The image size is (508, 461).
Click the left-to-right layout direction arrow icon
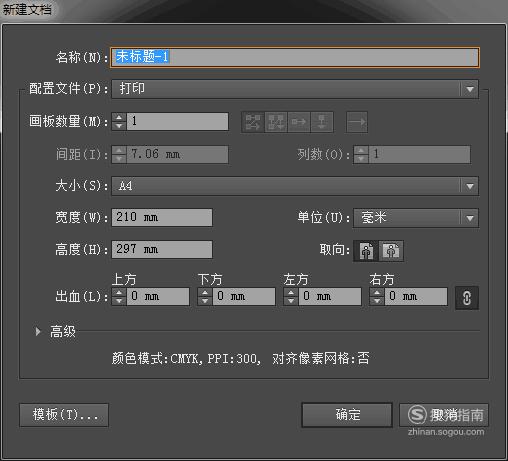357,122
